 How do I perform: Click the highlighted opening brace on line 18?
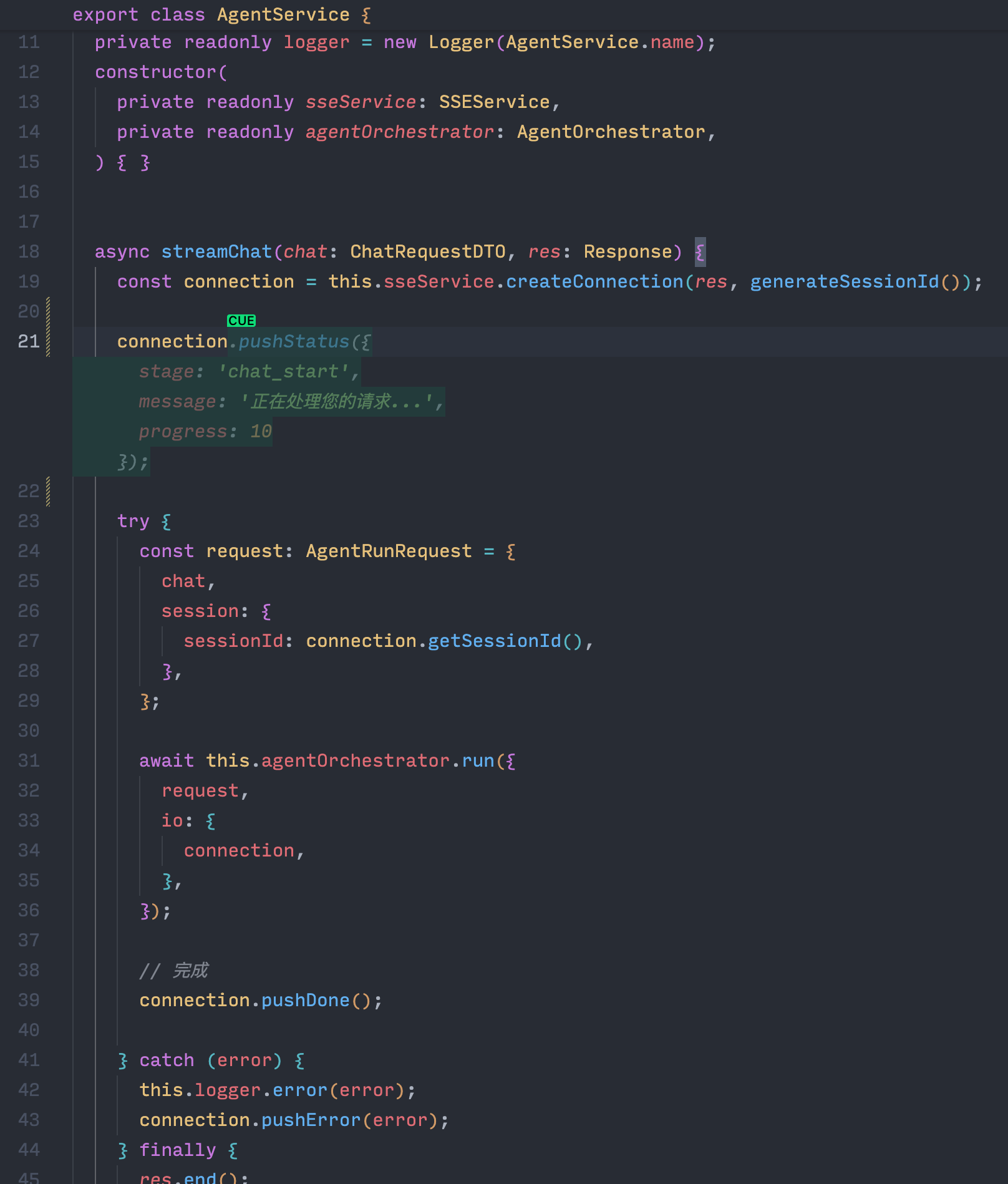[x=700, y=252]
